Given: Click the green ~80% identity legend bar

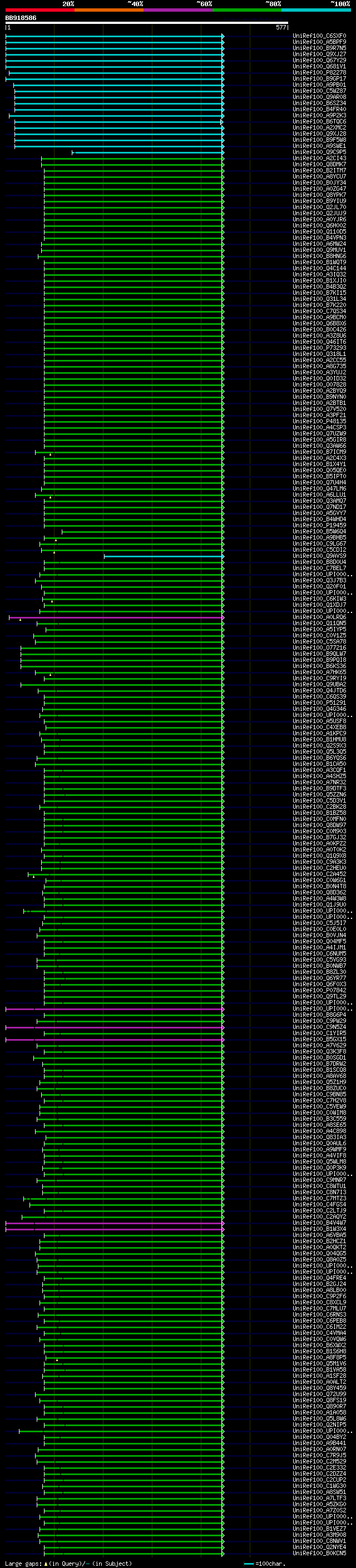Looking at the screenshot, I should tap(247, 10).
